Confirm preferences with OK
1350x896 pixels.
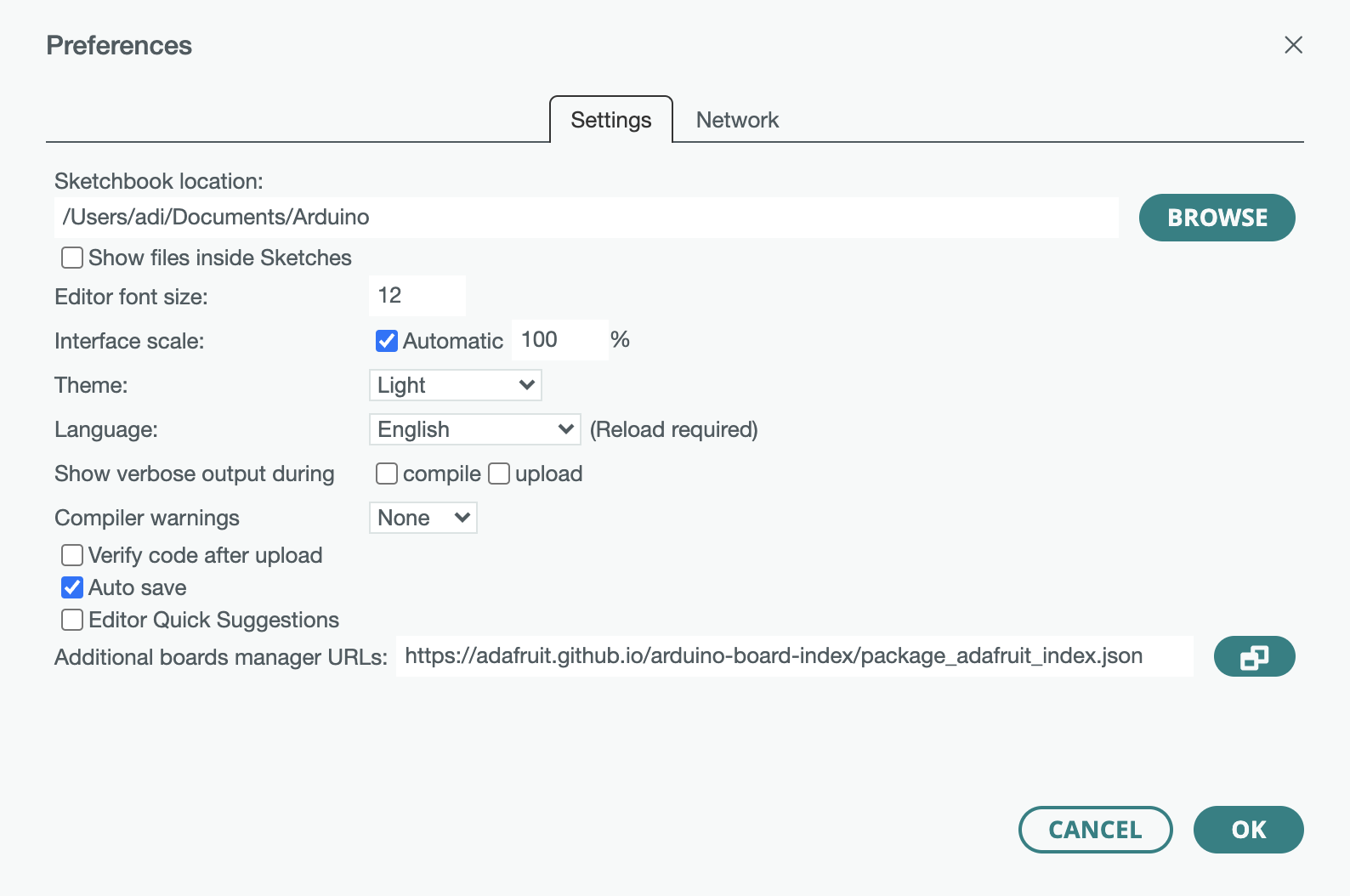coord(1249,830)
